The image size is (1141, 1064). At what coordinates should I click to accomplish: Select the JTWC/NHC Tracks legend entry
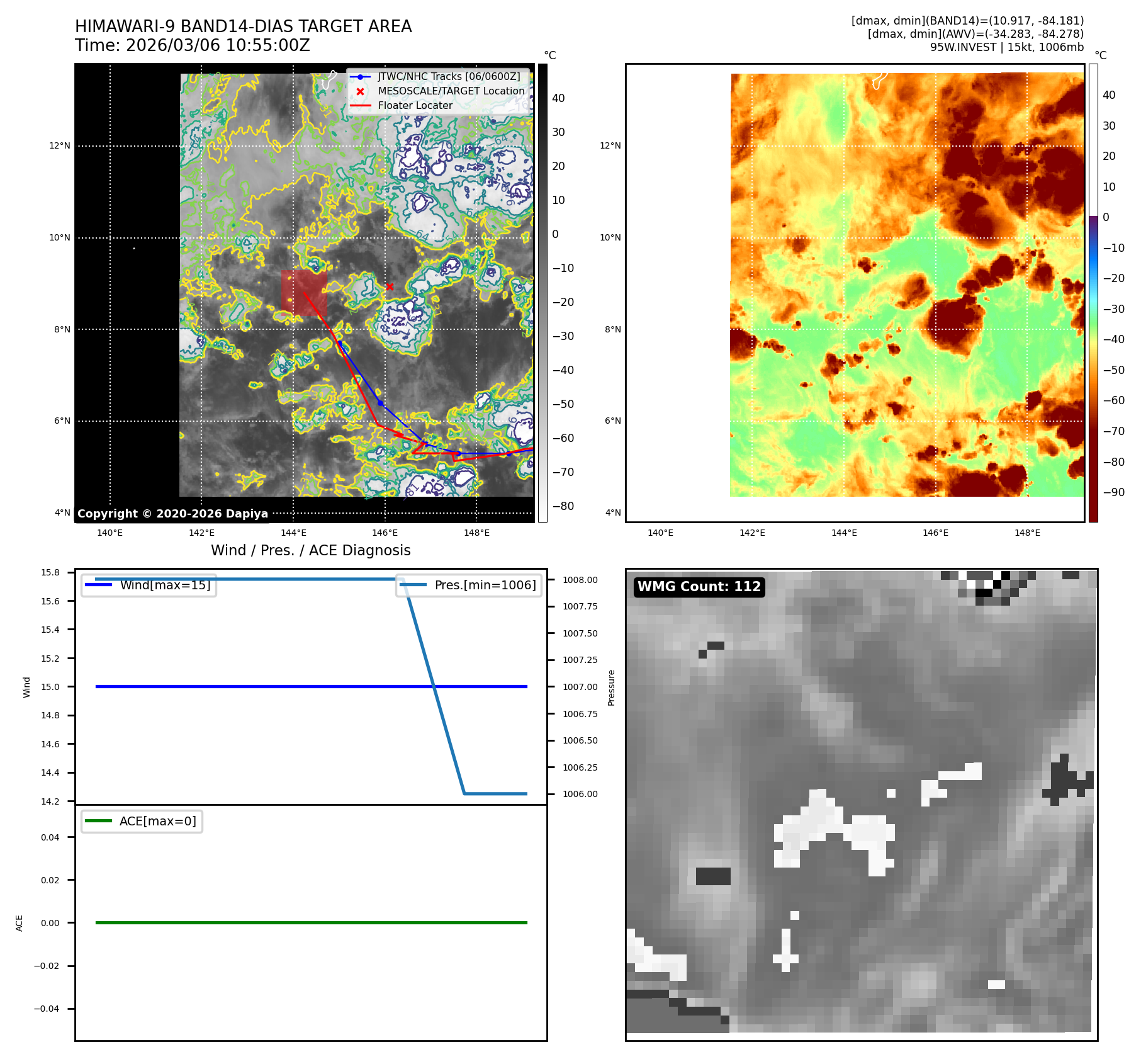point(449,77)
